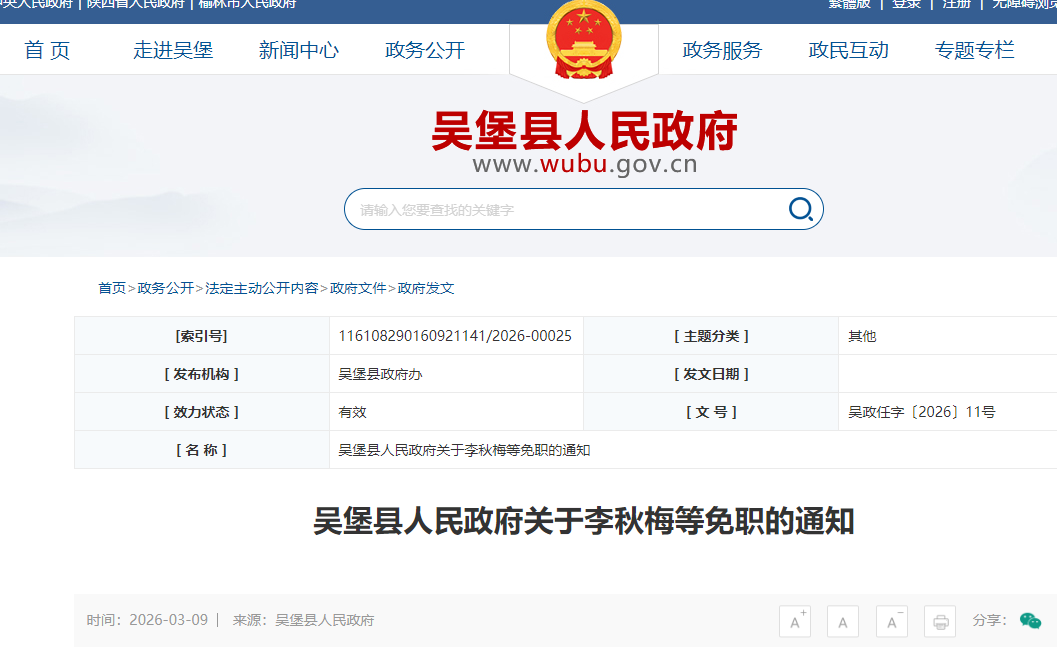Screen dimensions: 1057x650
Task: Decrease font size with A- icon
Action: tap(891, 621)
